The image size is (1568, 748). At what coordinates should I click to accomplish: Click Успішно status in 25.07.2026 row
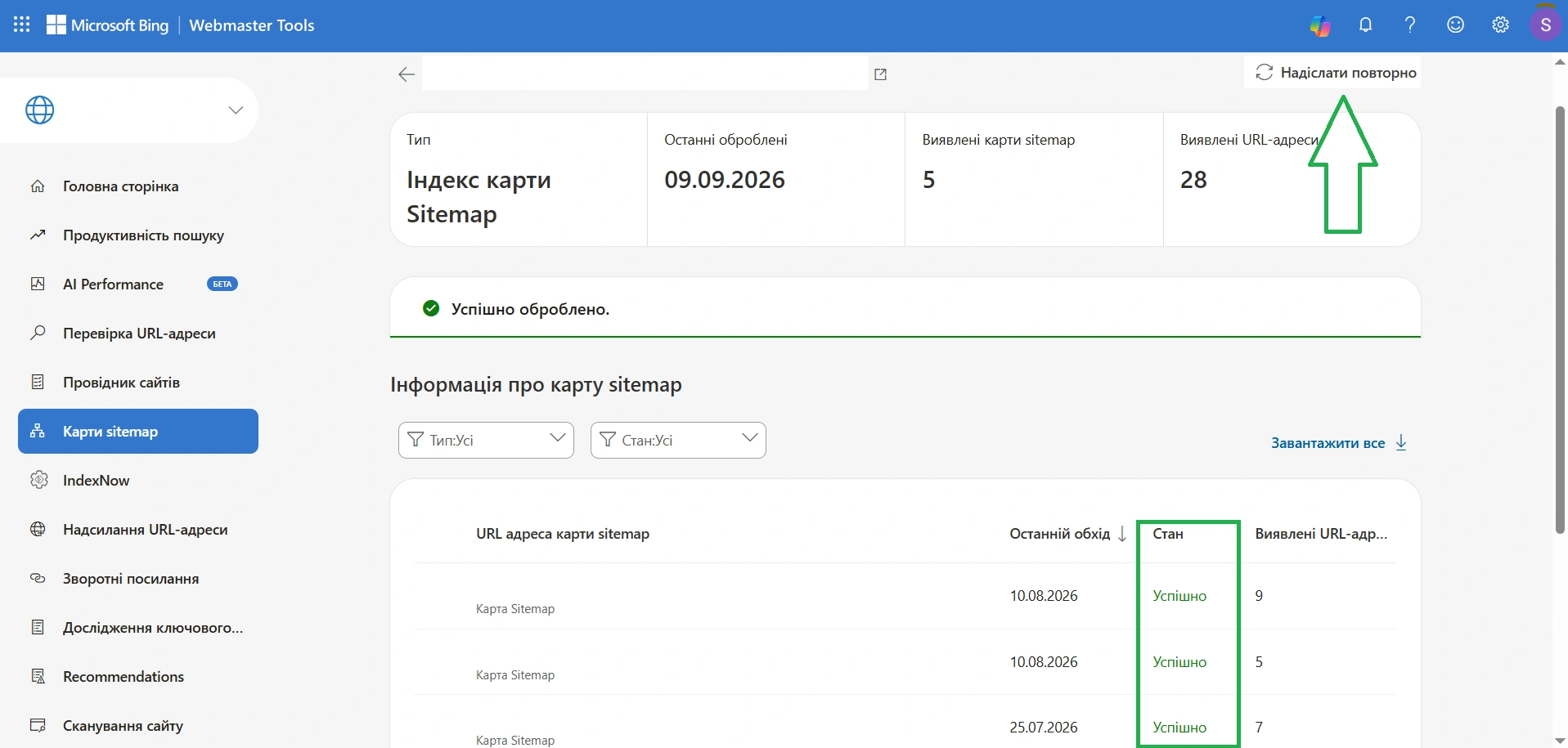[1179, 728]
